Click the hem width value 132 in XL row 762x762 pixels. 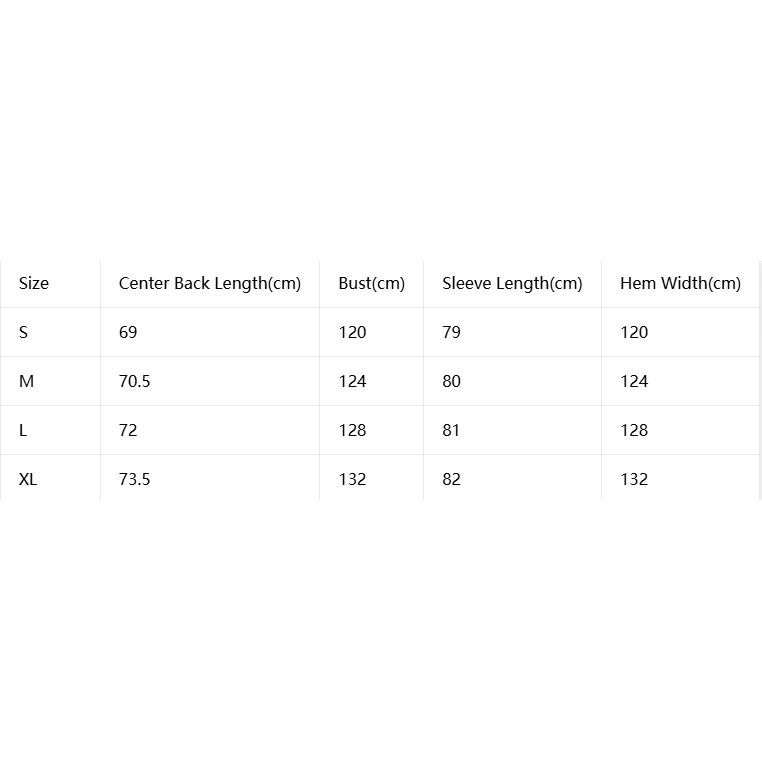click(634, 480)
